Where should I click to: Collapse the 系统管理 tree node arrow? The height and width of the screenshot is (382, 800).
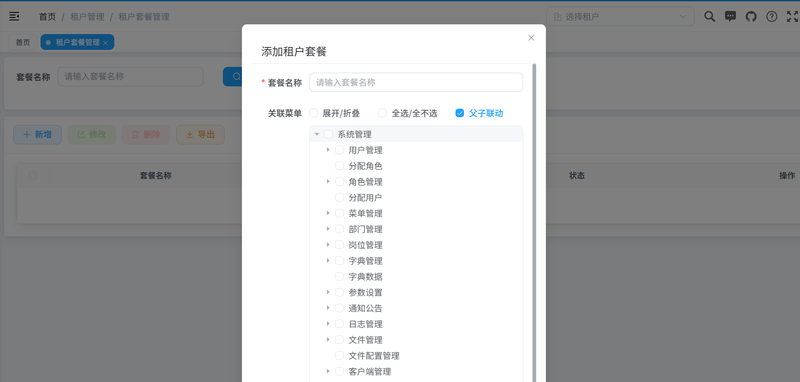coord(317,134)
